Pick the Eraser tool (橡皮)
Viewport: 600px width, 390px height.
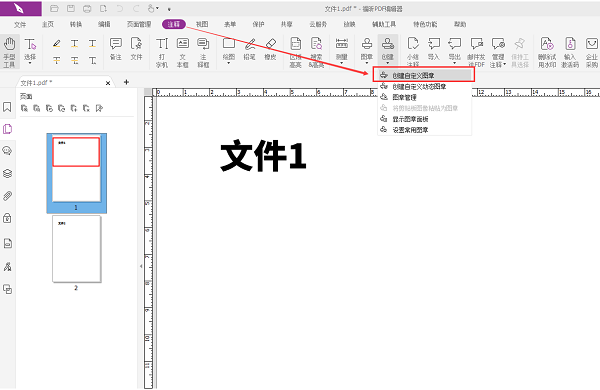270,49
